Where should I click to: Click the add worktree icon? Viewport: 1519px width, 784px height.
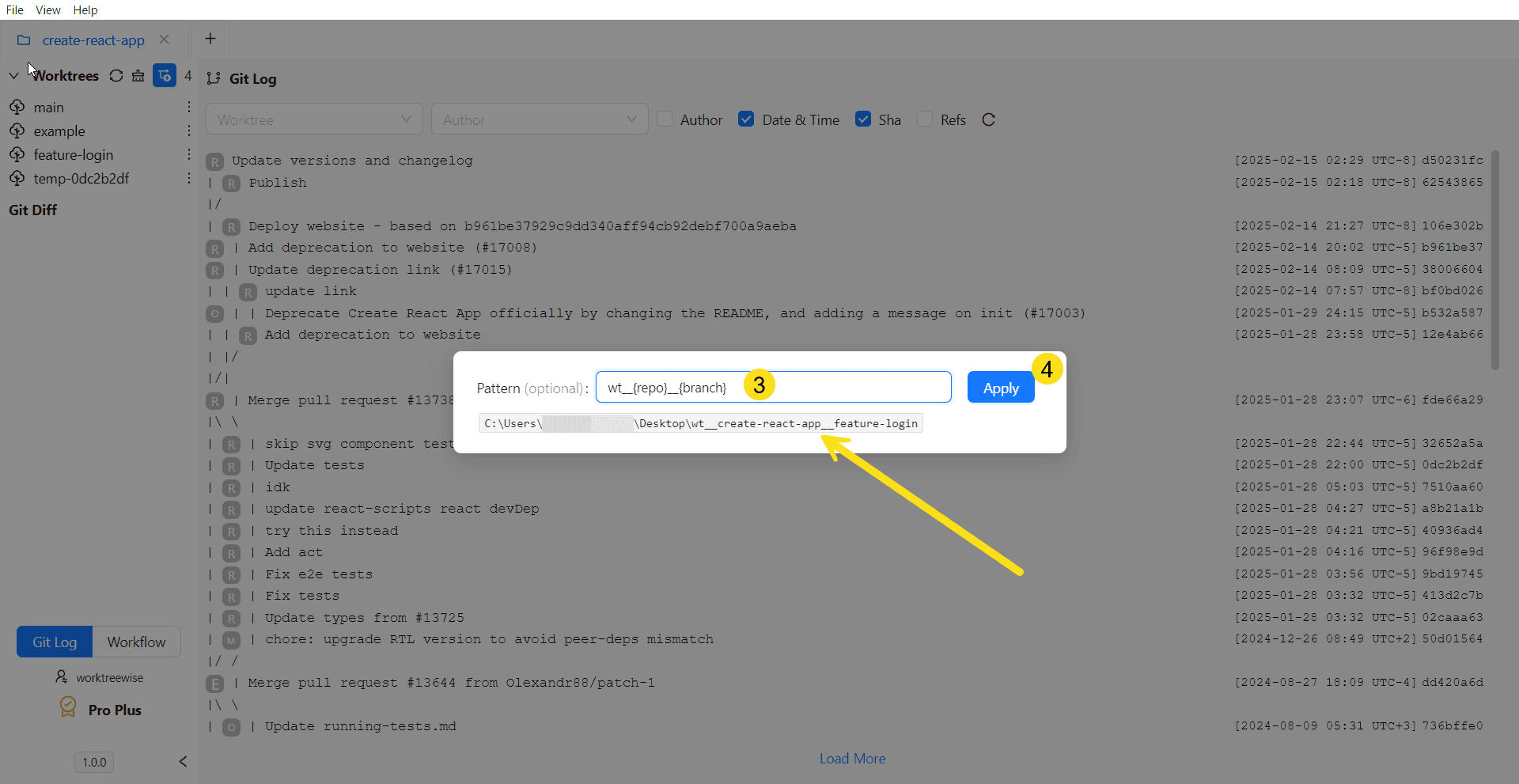click(165, 76)
